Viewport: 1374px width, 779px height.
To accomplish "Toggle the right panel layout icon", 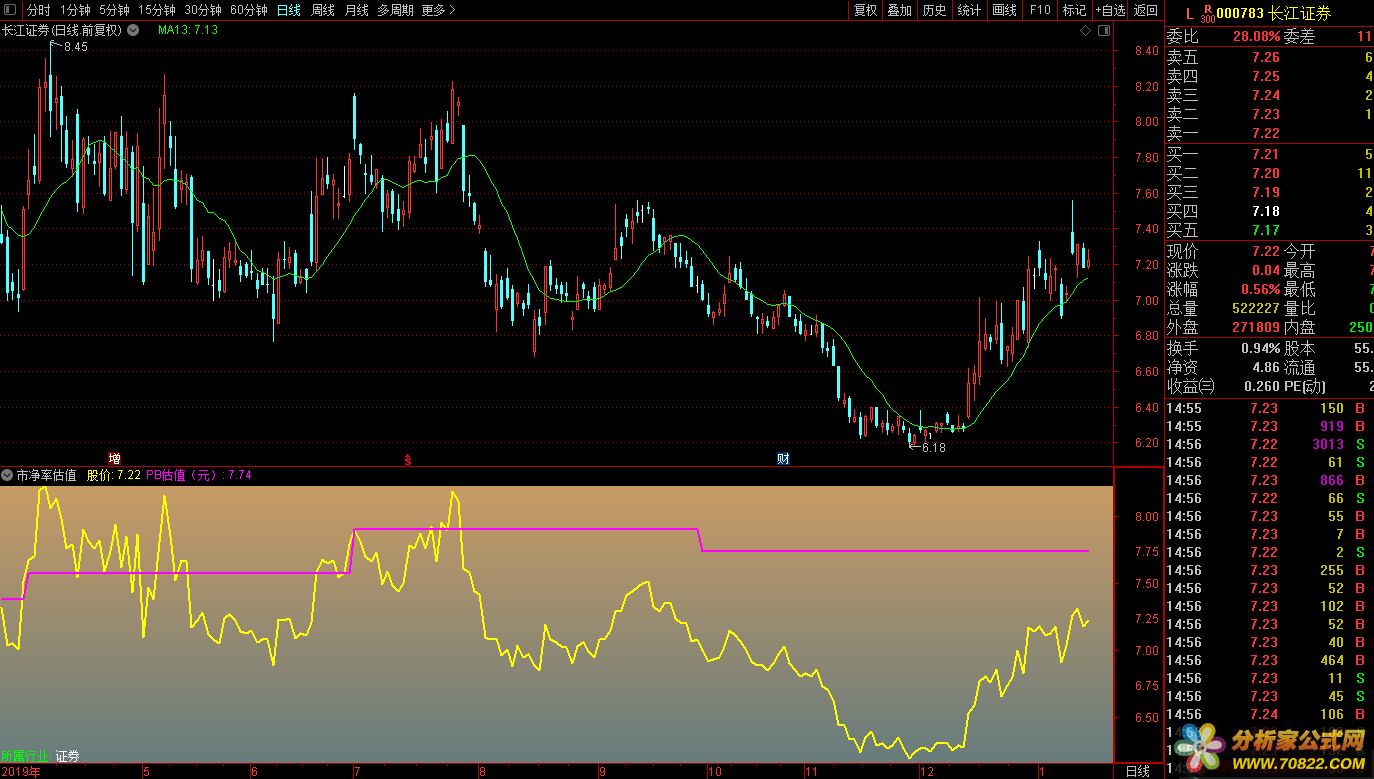I will [x=1104, y=31].
